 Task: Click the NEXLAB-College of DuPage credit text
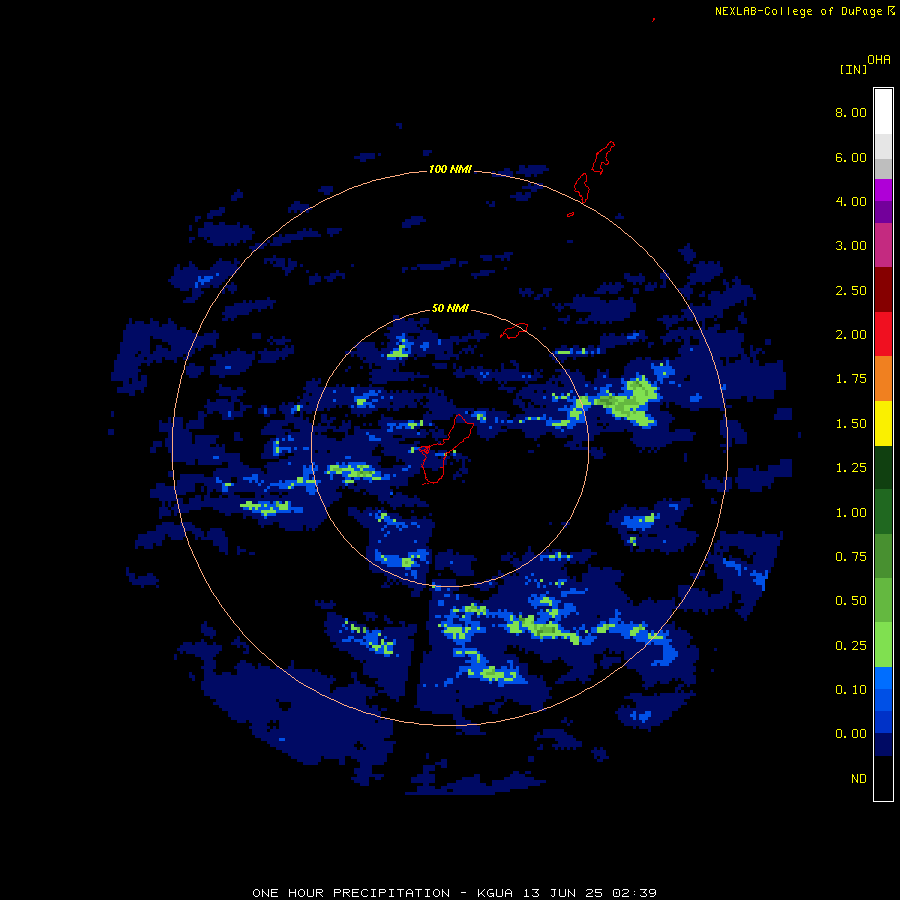[x=798, y=11]
